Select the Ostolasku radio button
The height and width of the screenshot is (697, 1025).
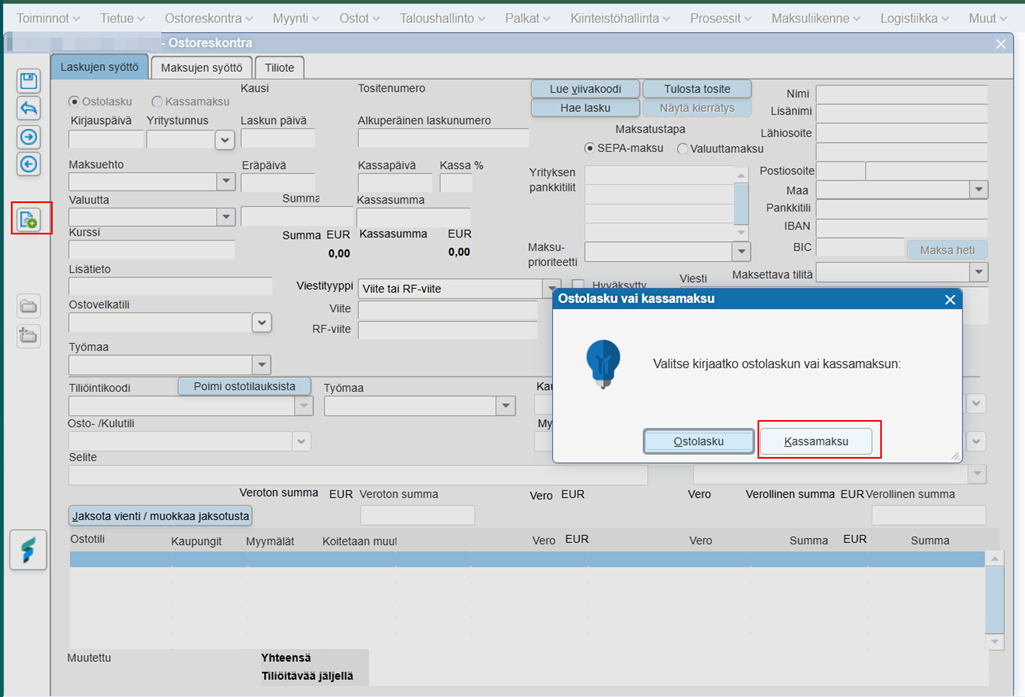point(74,101)
